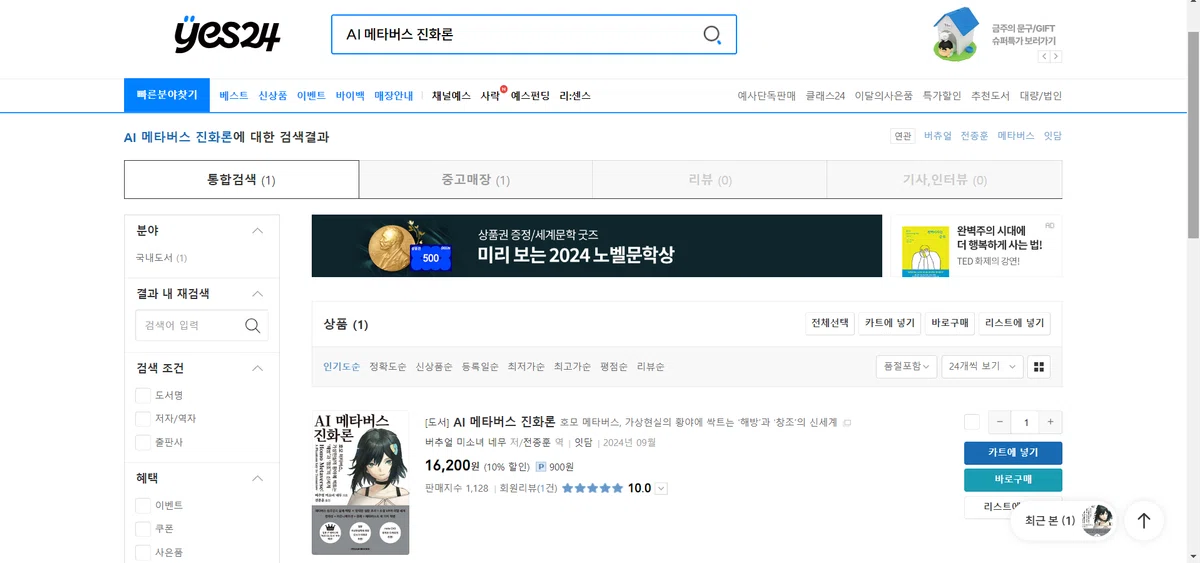Click the 전체선택 button
Image resolution: width=1200 pixels, height=563 pixels.
click(x=830, y=323)
